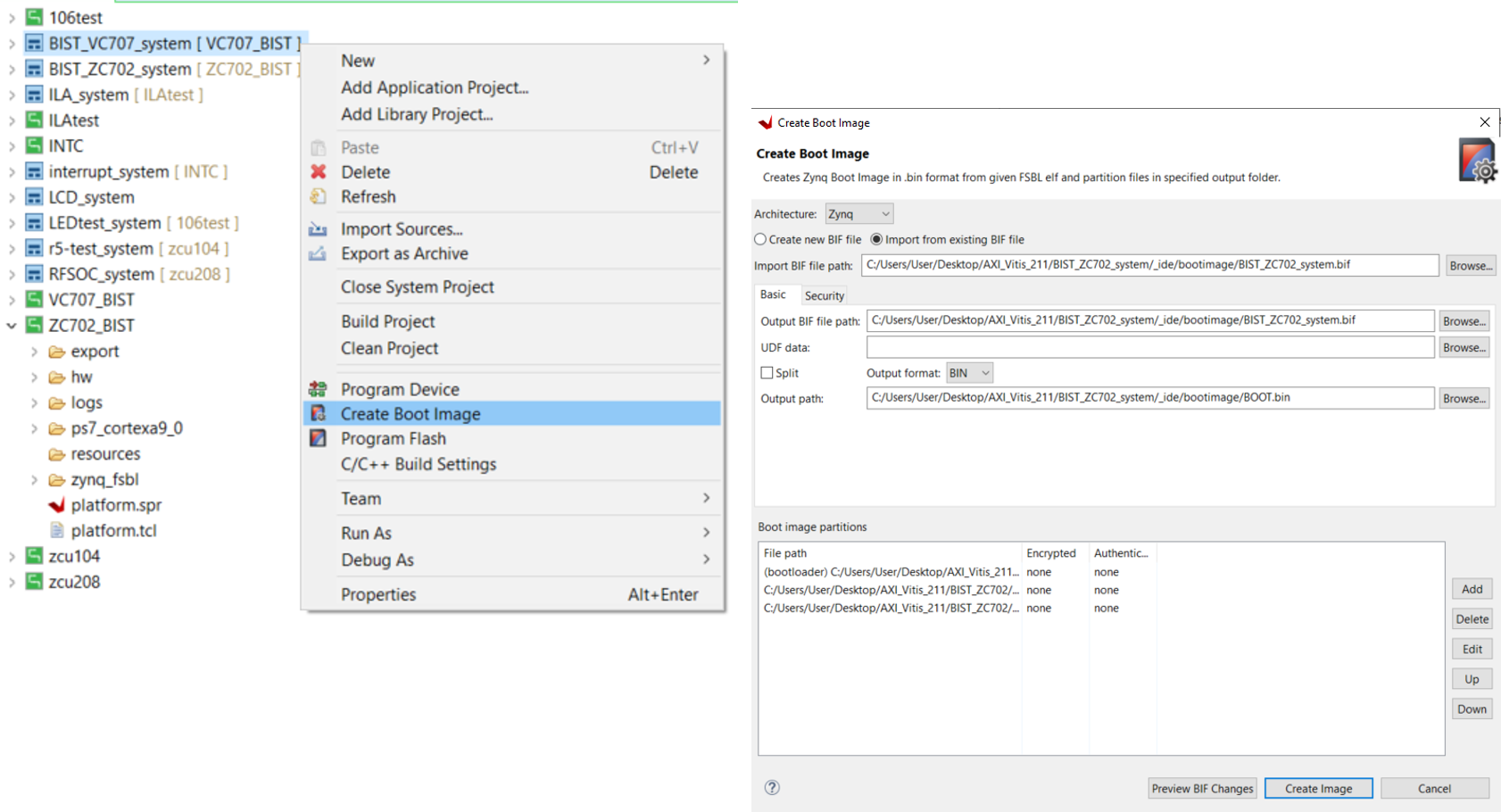The width and height of the screenshot is (1501, 812).
Task: Switch to the Basic tab
Action: (773, 294)
